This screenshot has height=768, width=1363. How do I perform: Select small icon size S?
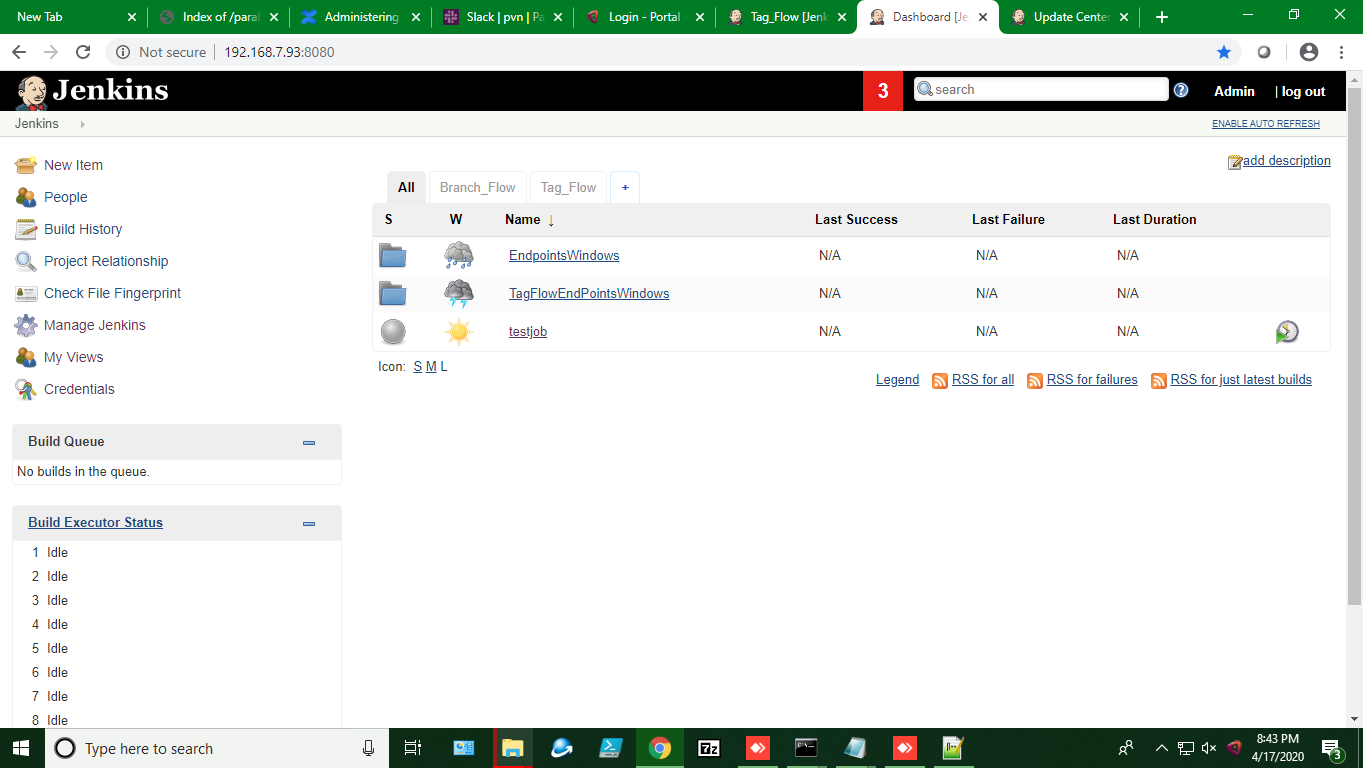[417, 367]
